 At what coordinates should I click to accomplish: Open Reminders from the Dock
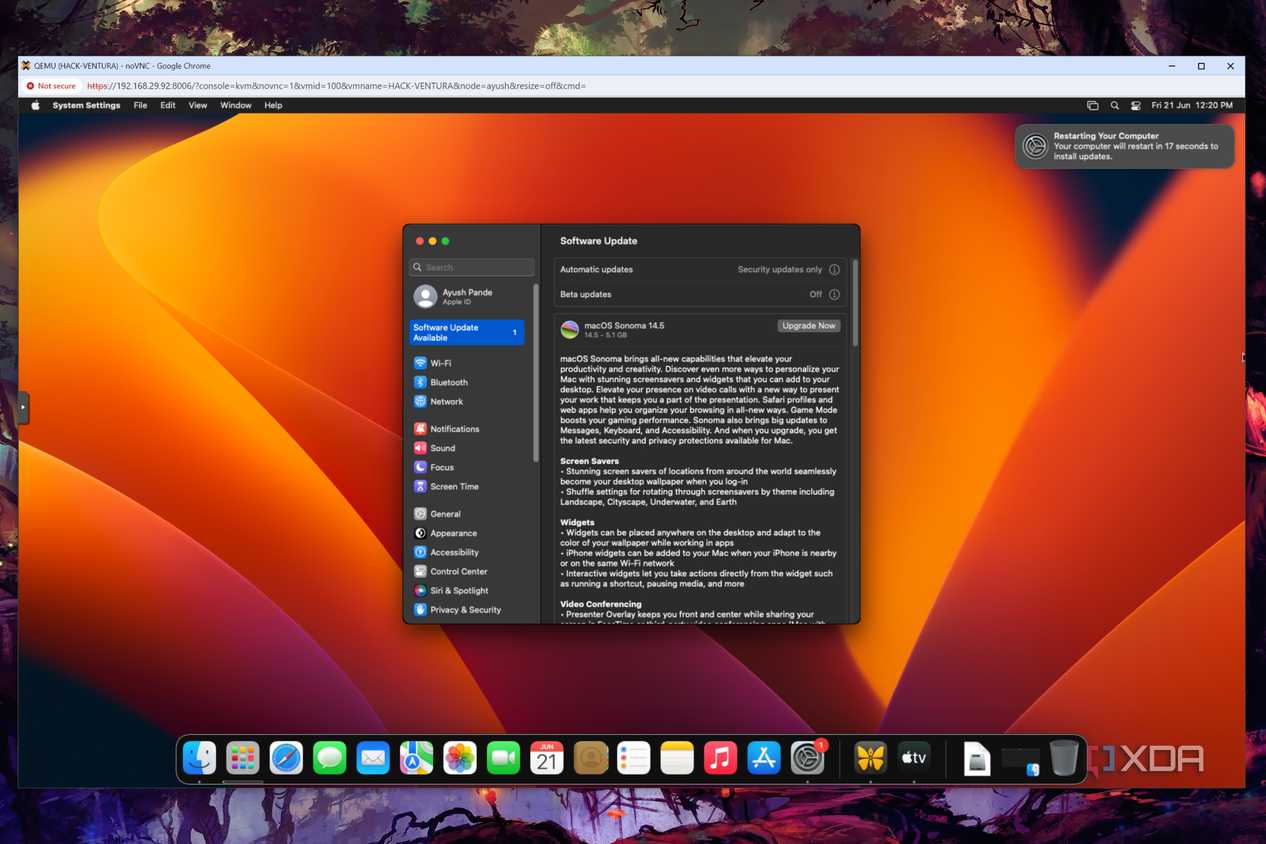633,758
